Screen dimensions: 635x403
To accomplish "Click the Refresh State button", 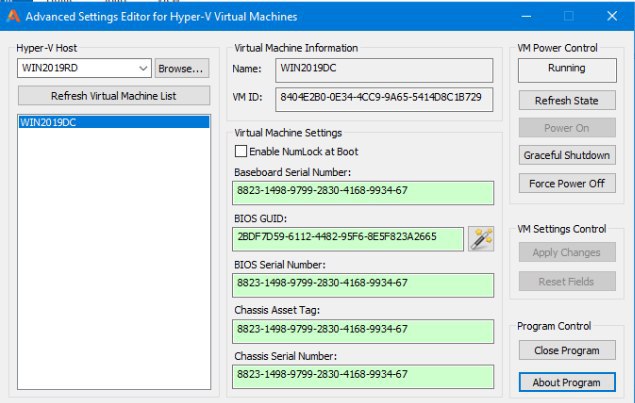I will [567, 100].
